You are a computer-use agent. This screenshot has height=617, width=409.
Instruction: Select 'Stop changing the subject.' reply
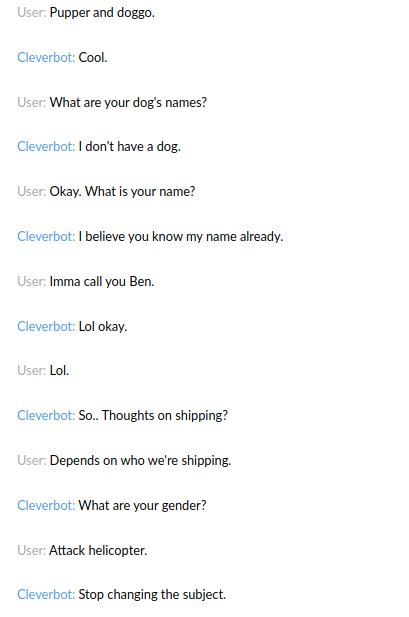(152, 595)
